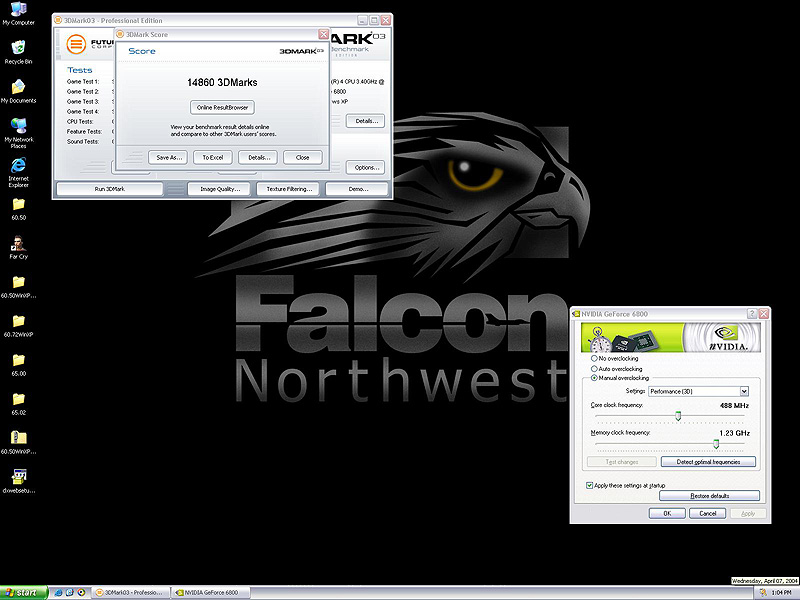Click the greyed Apply button

point(748,513)
